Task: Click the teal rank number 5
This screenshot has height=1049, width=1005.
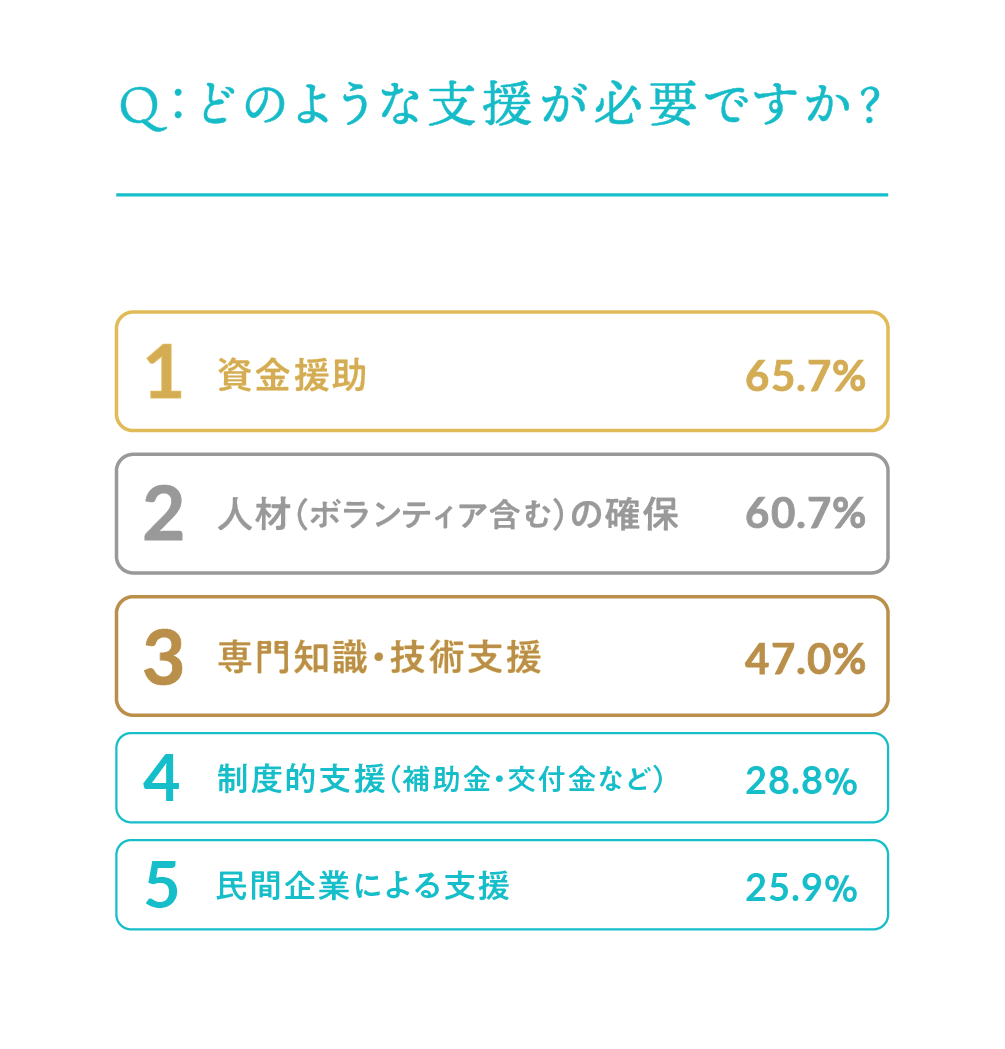Action: [x=162, y=886]
